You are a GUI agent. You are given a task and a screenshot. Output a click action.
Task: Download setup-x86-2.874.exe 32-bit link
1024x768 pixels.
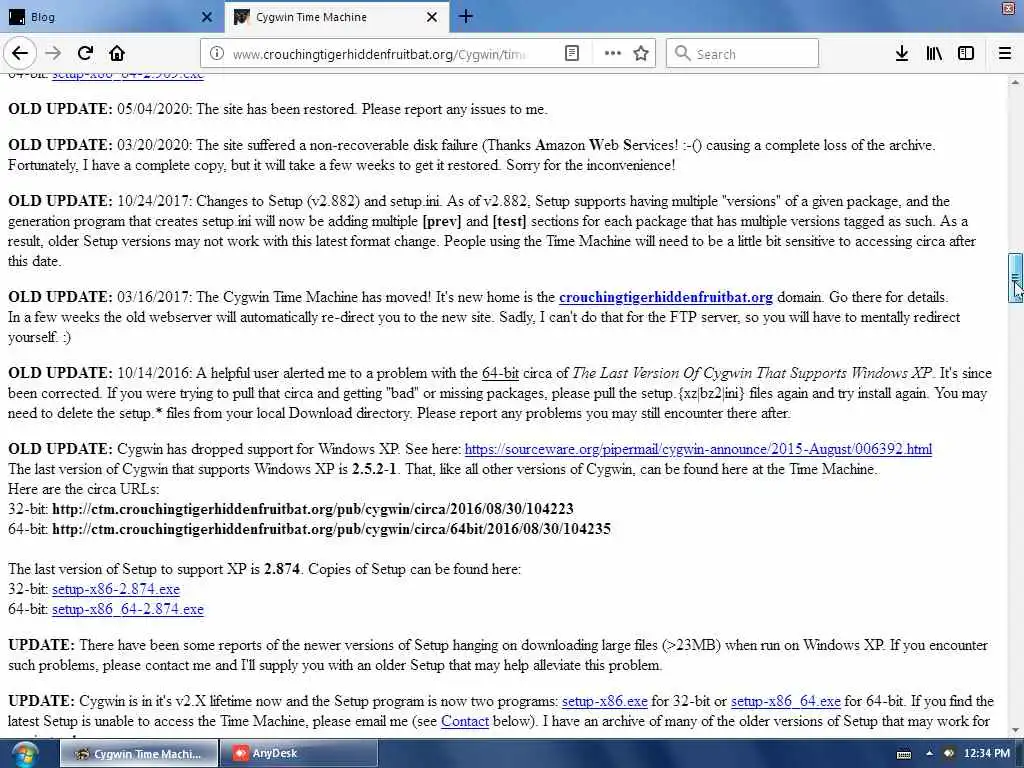pos(116,589)
